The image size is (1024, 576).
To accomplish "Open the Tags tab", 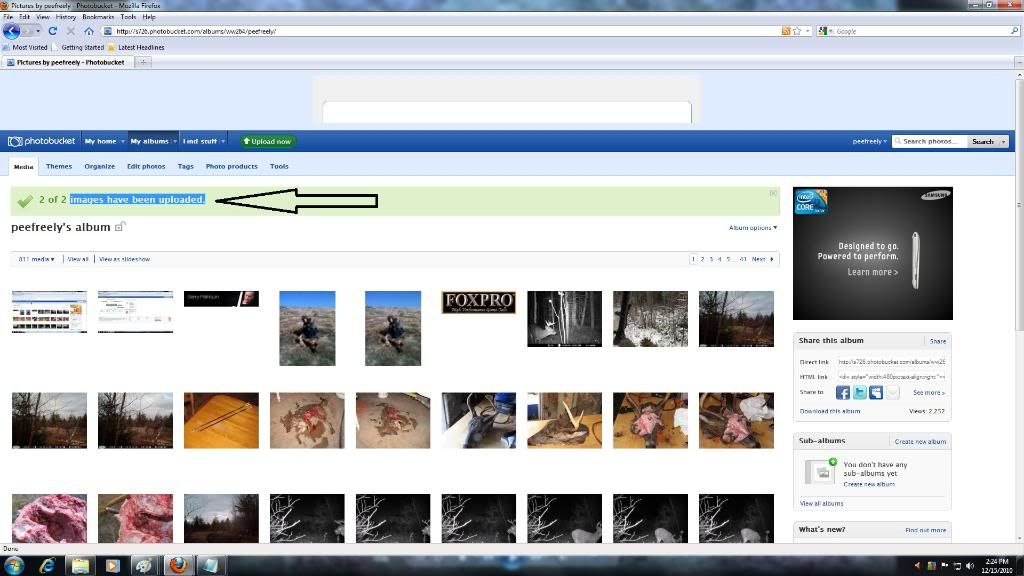I will pos(185,166).
